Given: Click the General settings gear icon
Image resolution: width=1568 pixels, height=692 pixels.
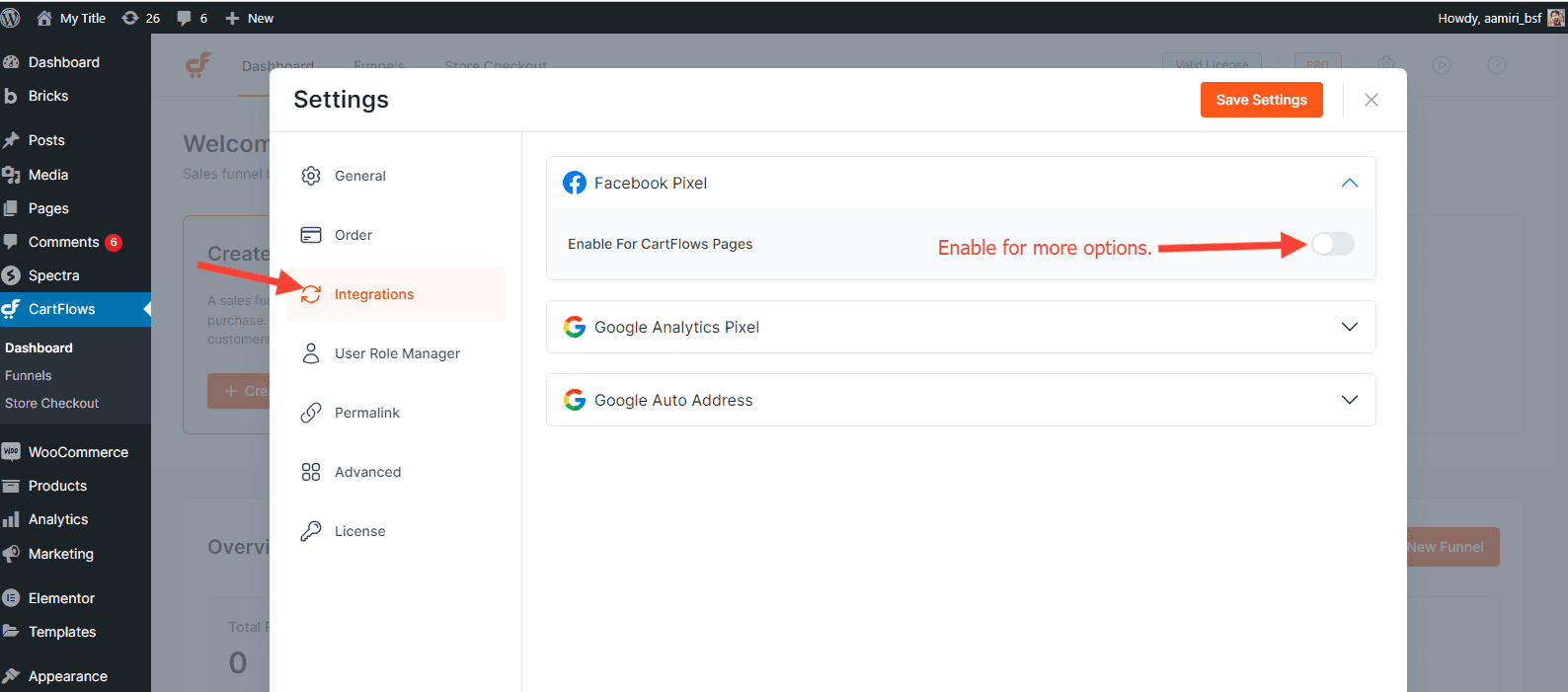Looking at the screenshot, I should click(x=311, y=176).
